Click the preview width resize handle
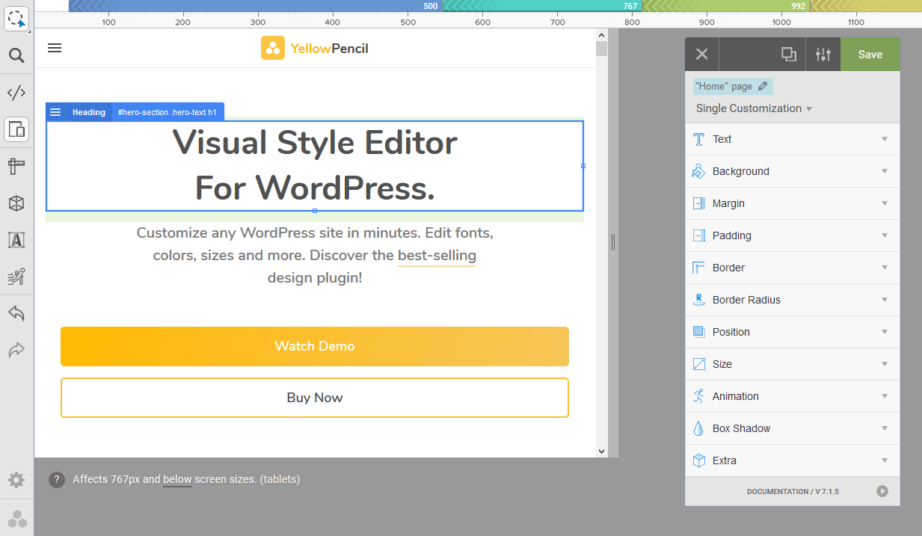The height and width of the screenshot is (536, 922). (613, 242)
